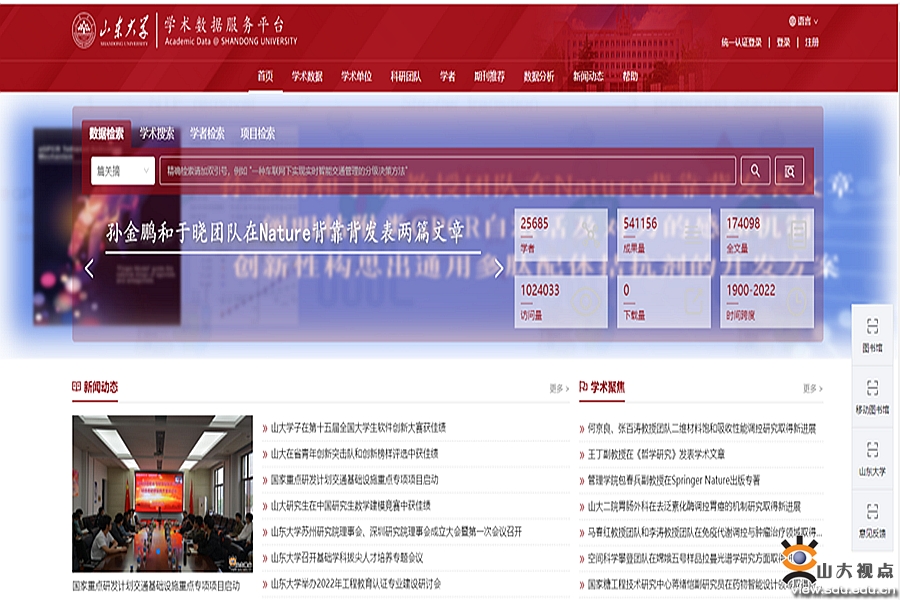Click the 1024033 访问量 statistics card
The height and width of the screenshot is (600, 900).
pos(561,302)
